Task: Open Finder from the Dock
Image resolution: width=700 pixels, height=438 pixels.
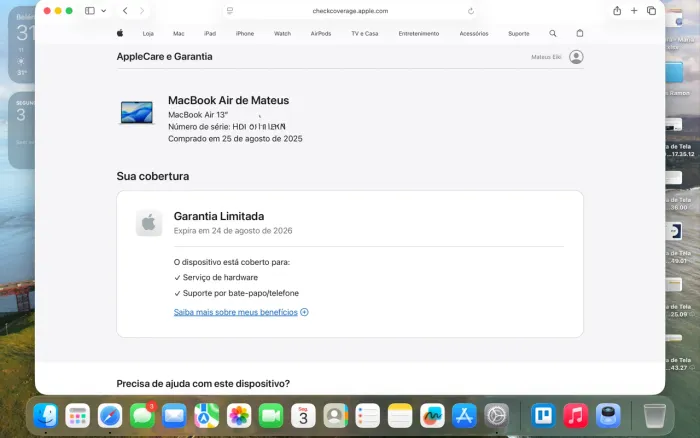Action: [x=46, y=416]
